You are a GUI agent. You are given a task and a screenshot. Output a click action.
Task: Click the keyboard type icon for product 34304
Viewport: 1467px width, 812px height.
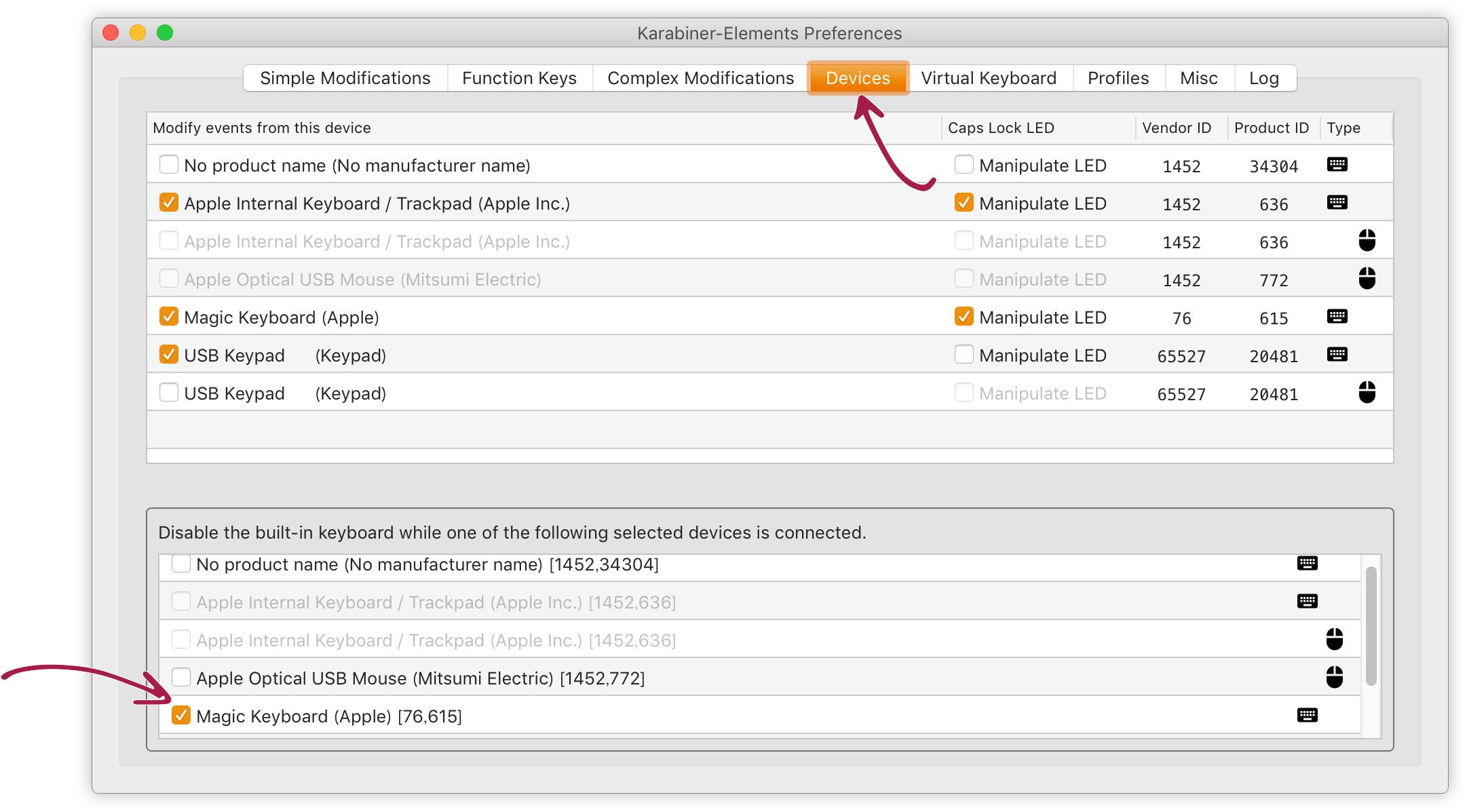(1337, 165)
